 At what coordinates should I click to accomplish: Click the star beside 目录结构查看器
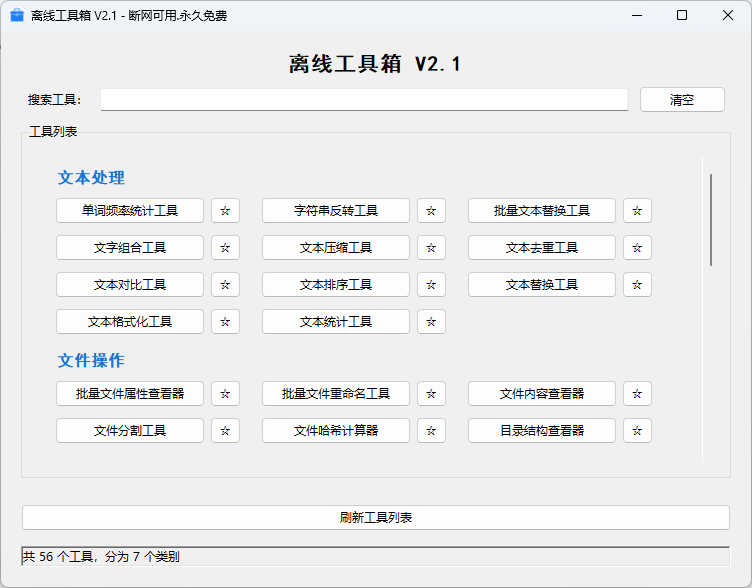[x=637, y=430]
